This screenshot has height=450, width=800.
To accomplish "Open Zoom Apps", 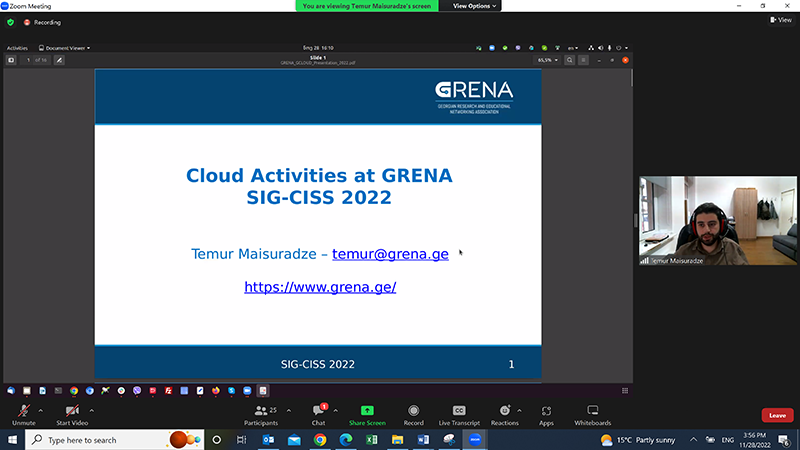I will (x=546, y=415).
